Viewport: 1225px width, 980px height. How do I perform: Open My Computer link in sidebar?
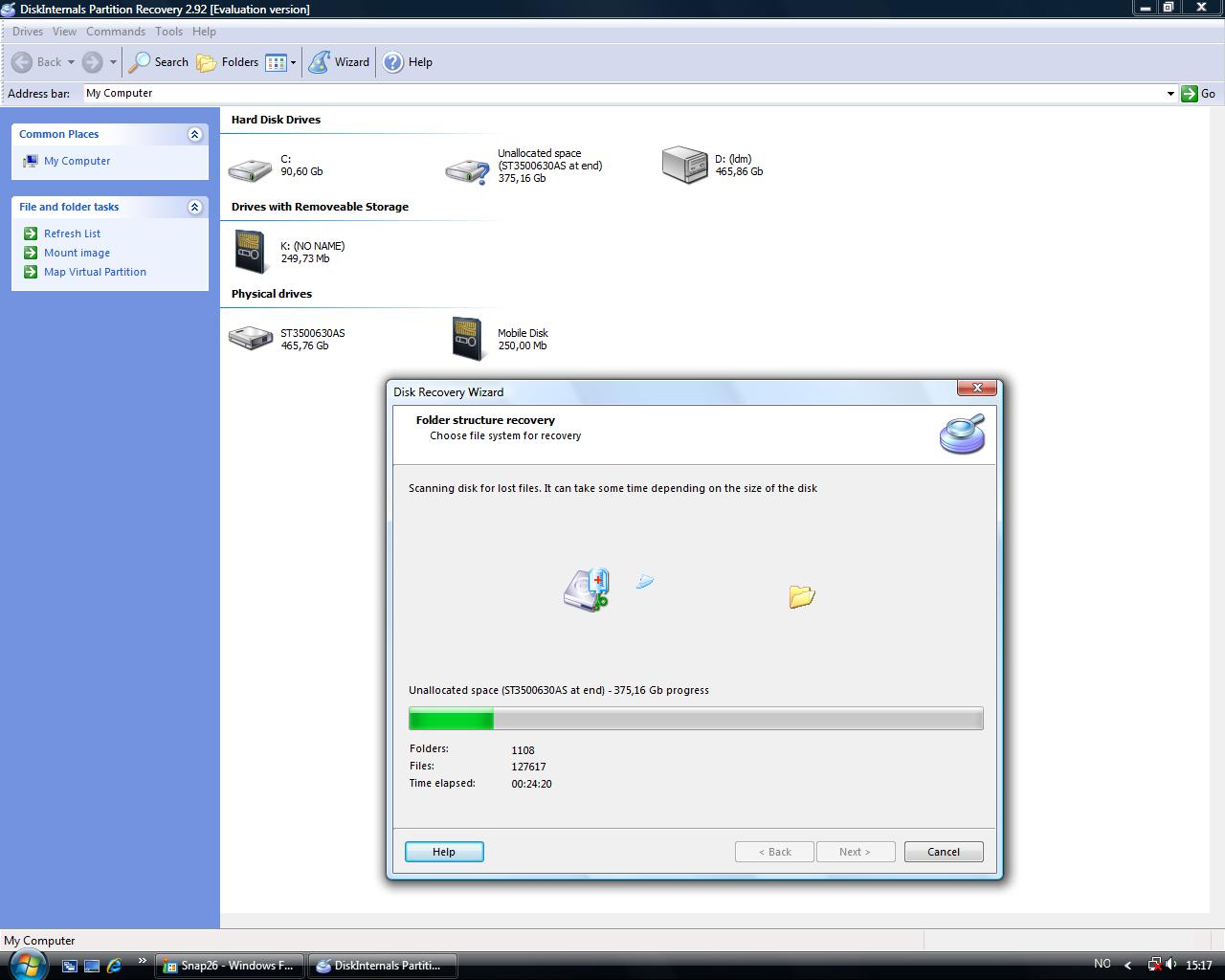click(77, 161)
